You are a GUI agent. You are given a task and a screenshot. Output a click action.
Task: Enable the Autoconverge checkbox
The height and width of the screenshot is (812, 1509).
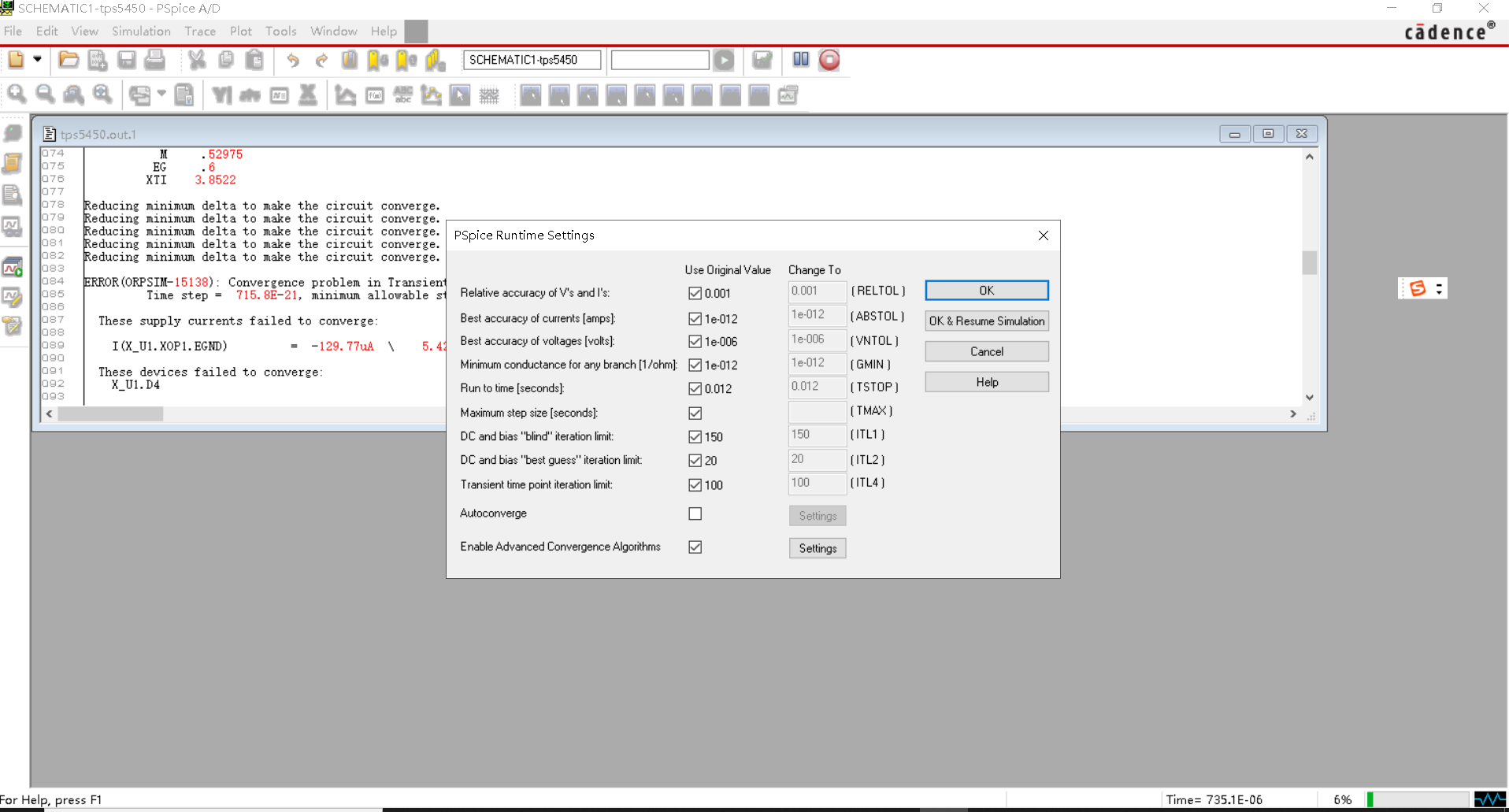695,514
